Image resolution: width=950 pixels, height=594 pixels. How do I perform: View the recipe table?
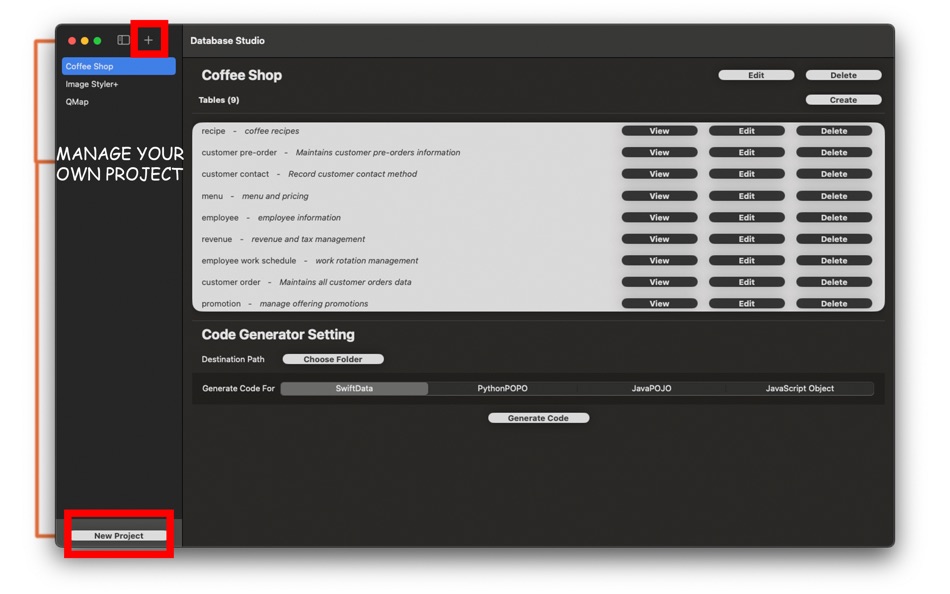point(659,131)
